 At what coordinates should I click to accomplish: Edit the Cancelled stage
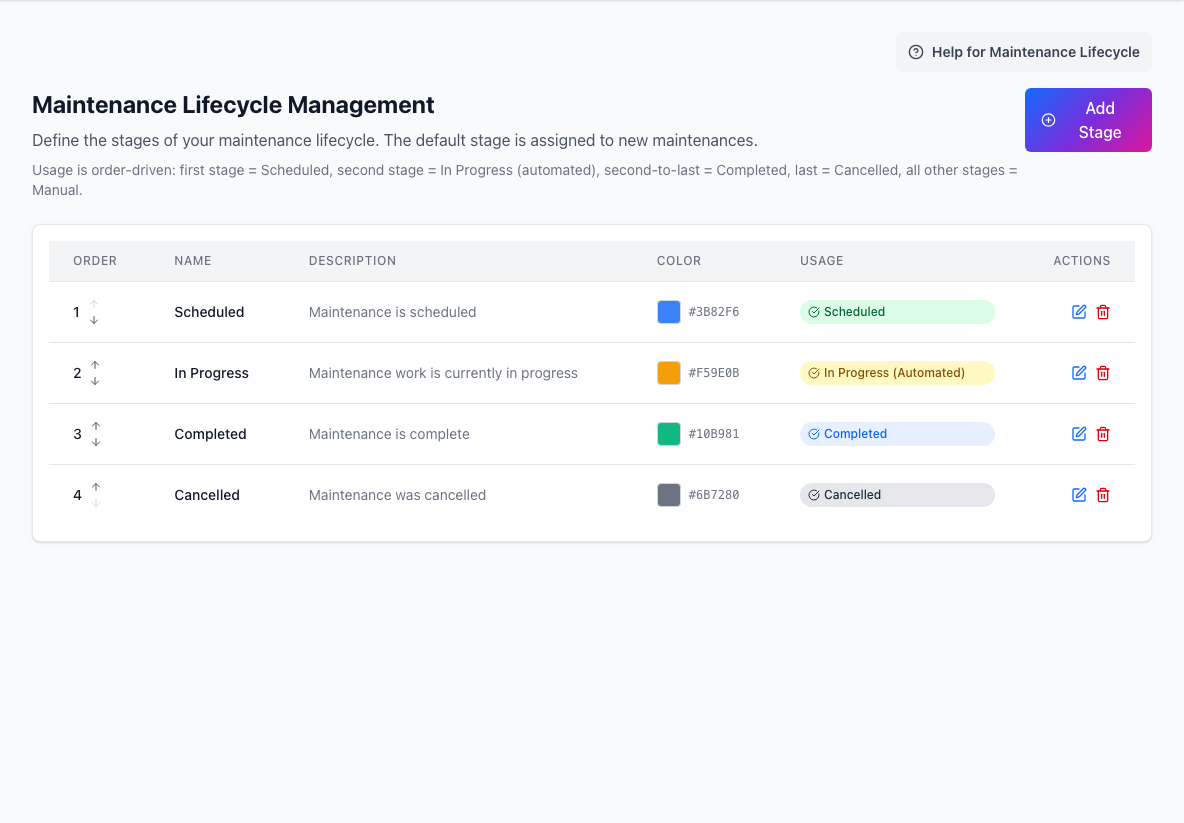click(x=1079, y=495)
